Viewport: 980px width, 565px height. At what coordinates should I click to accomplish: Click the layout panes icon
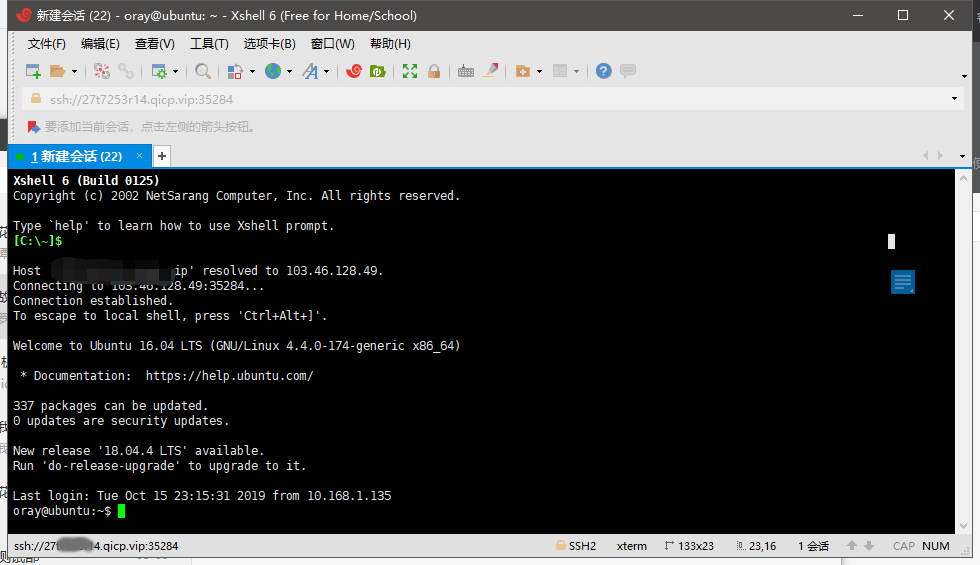pyautogui.click(x=560, y=71)
